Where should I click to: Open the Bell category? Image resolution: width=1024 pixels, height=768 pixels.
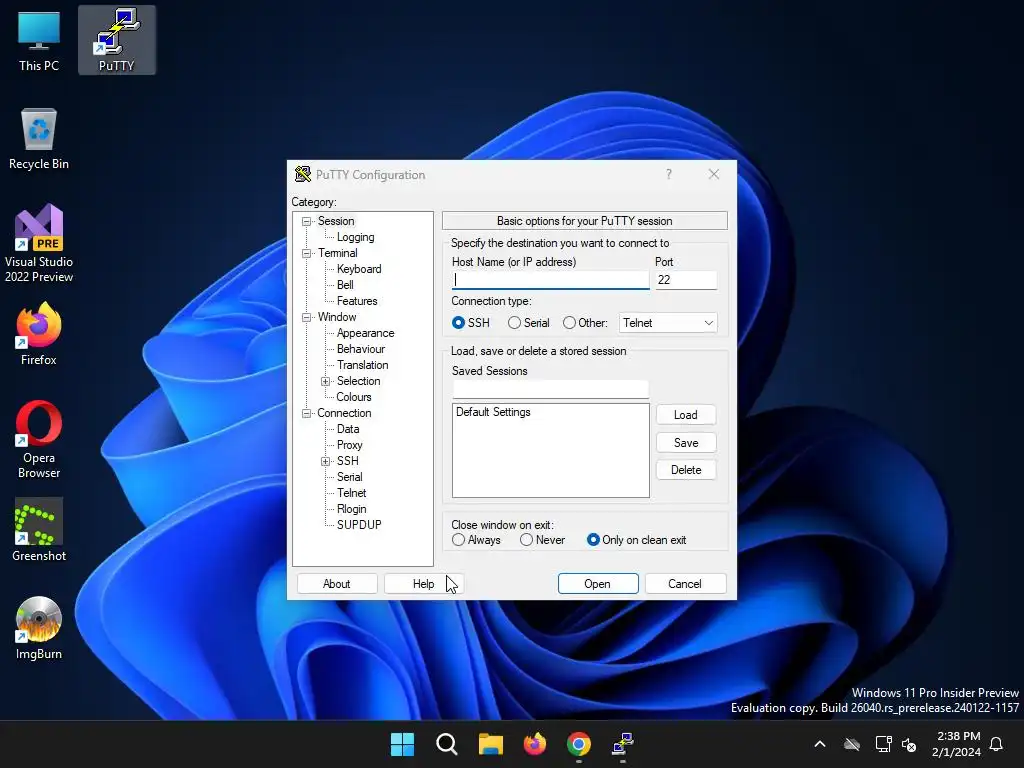[x=345, y=285]
